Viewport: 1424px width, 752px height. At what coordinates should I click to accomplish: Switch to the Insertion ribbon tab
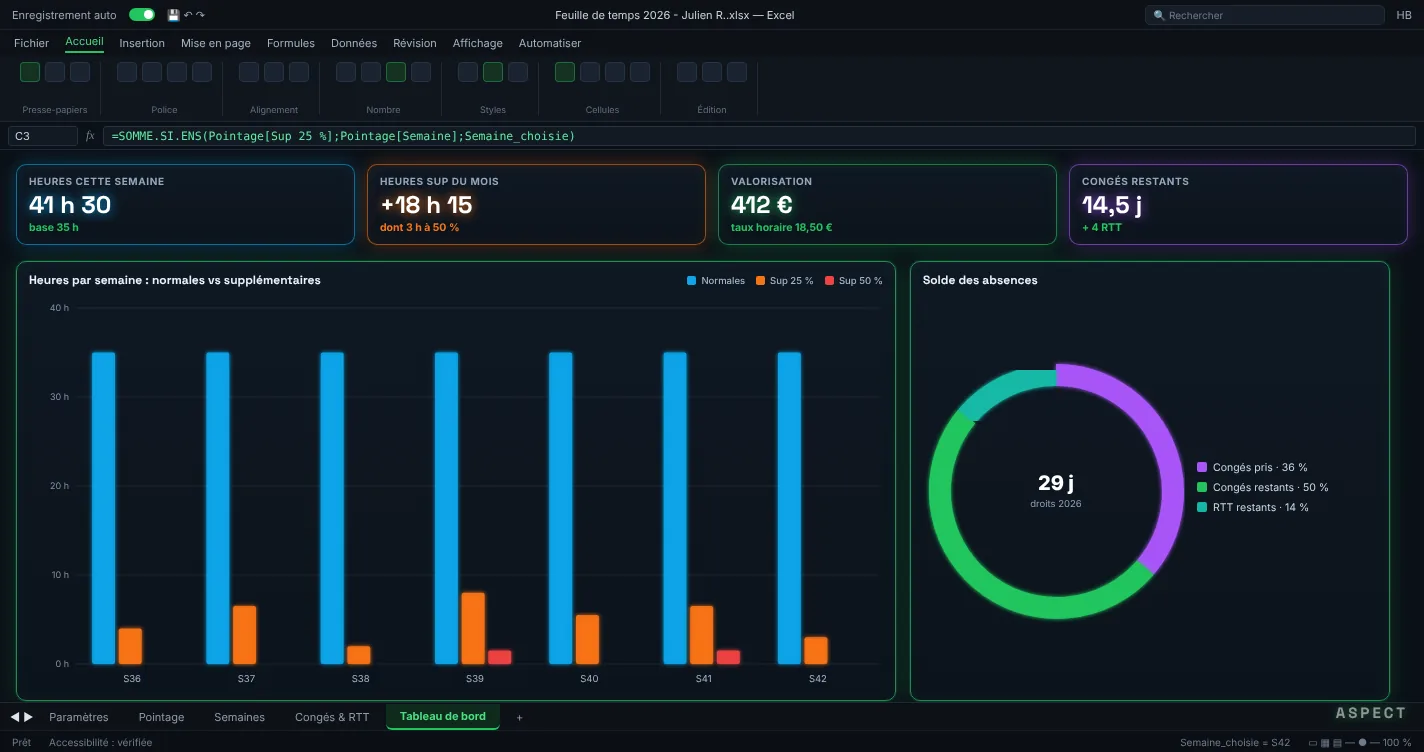(x=142, y=43)
